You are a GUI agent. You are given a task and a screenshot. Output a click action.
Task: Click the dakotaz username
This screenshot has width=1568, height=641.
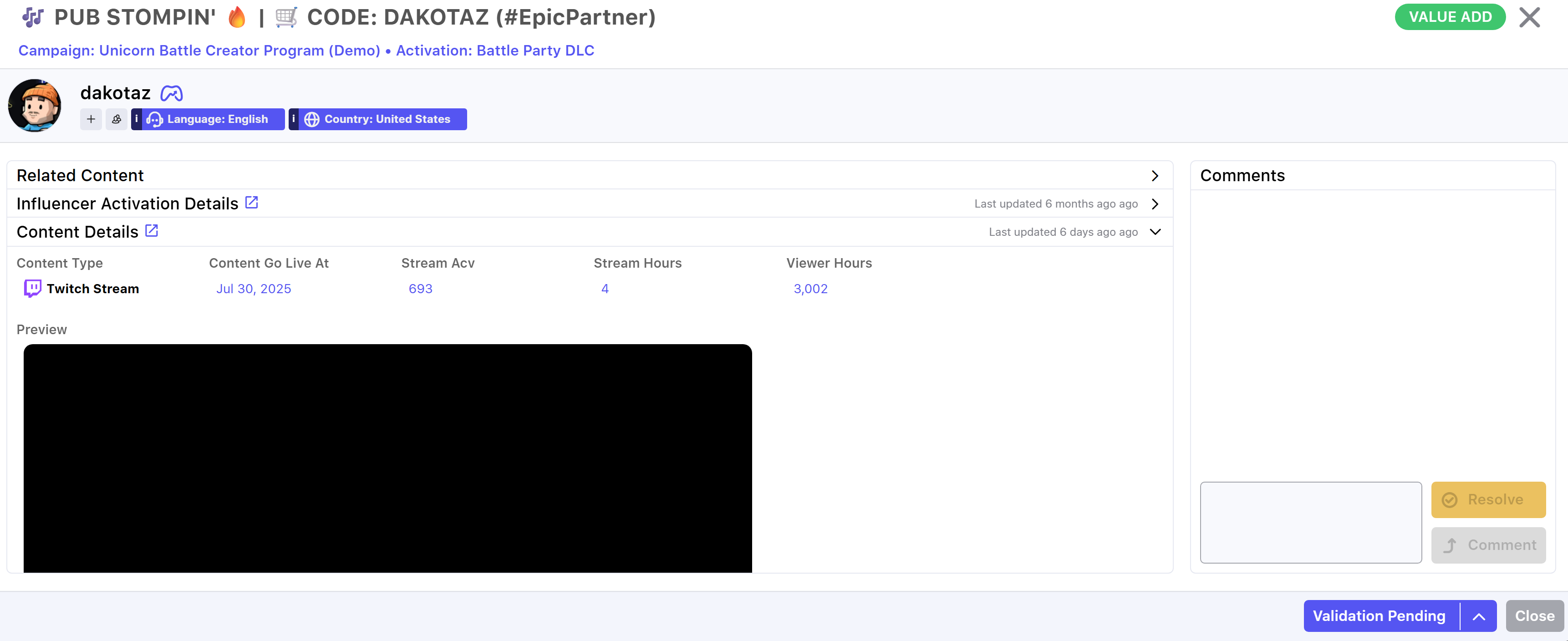(x=115, y=93)
